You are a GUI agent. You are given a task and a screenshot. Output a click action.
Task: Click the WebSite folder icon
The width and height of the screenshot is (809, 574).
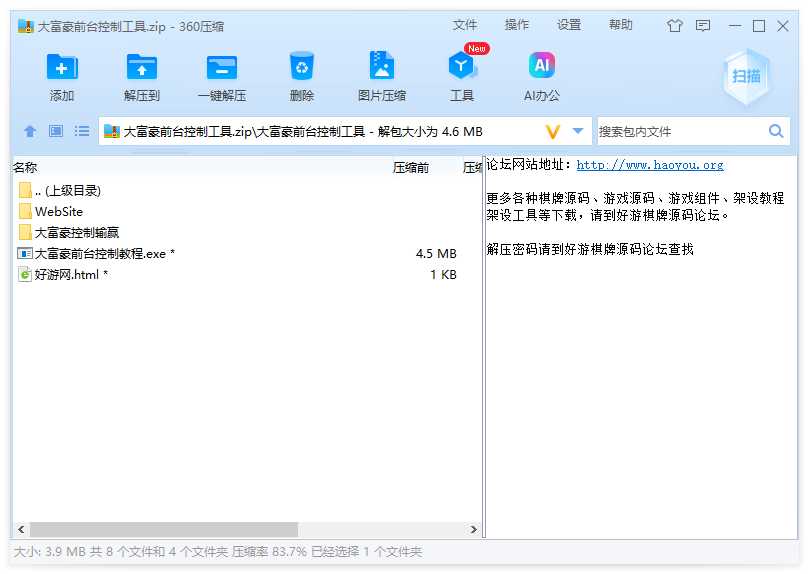[x=25, y=211]
